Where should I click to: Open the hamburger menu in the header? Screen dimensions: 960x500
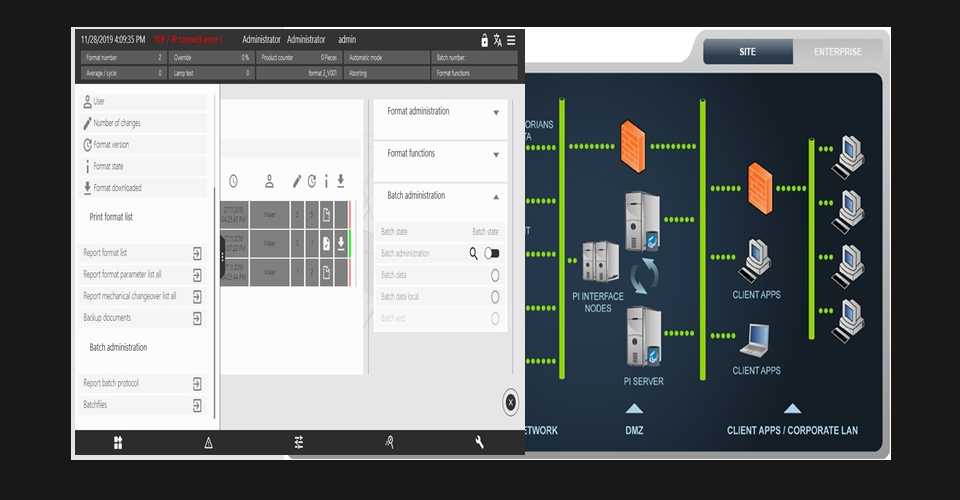tap(511, 40)
